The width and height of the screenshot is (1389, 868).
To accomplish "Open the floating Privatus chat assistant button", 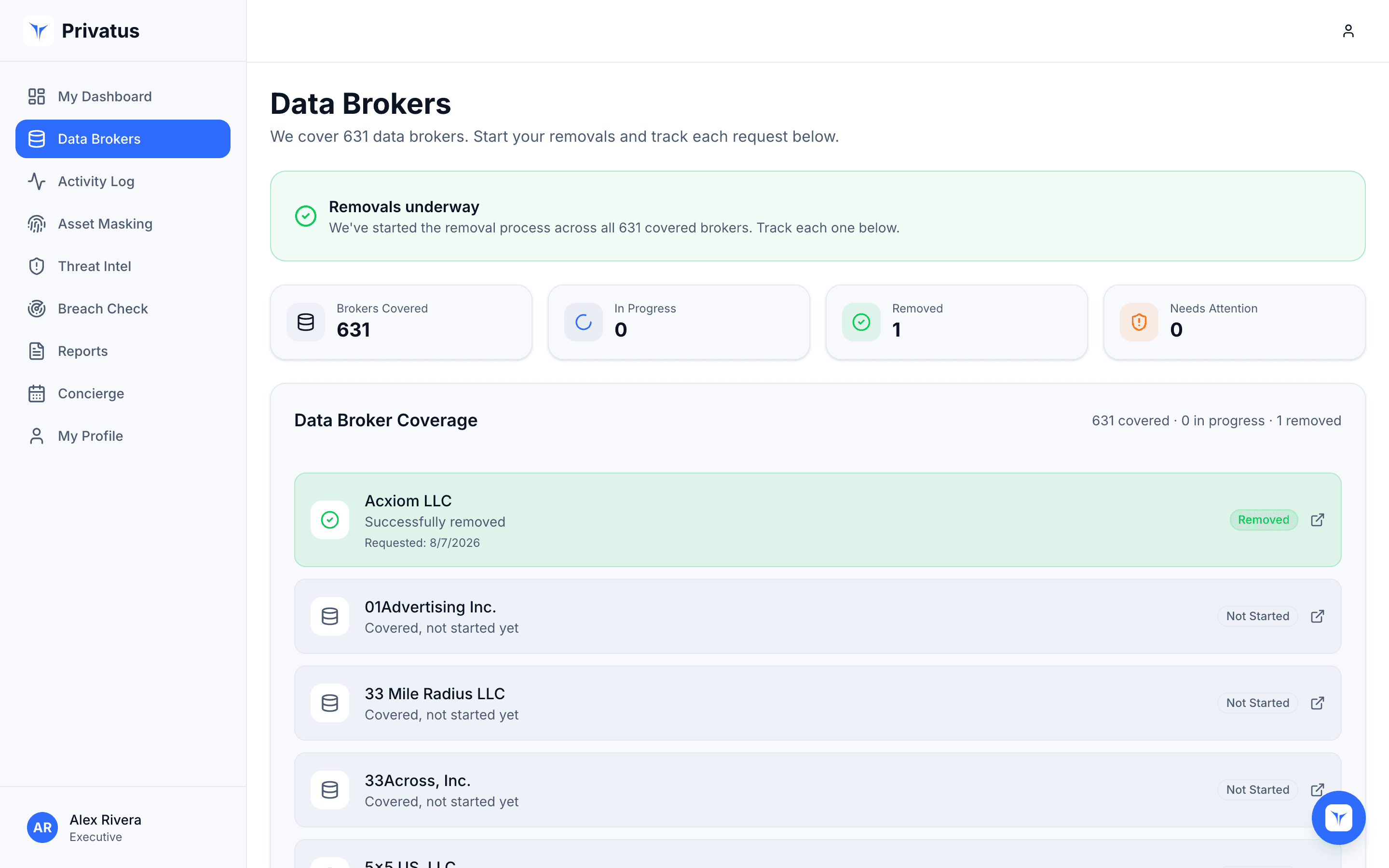I will (1338, 818).
